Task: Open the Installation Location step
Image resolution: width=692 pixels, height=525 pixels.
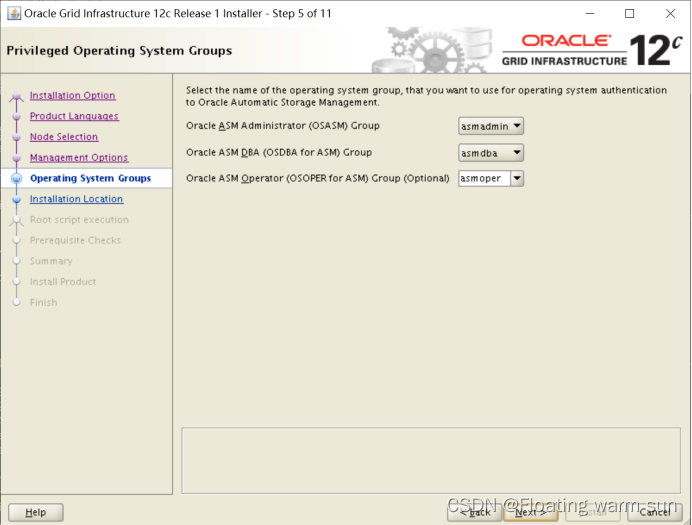Action: [x=76, y=199]
